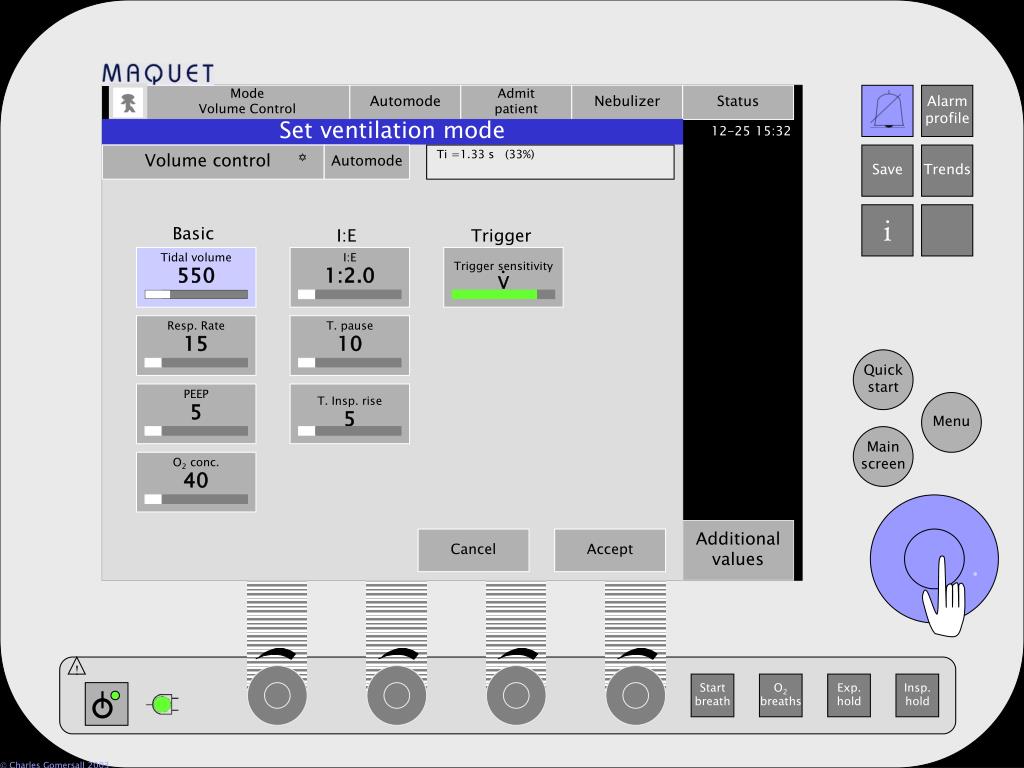Click the Start breath button
This screenshot has width=1024, height=768.
tap(712, 696)
